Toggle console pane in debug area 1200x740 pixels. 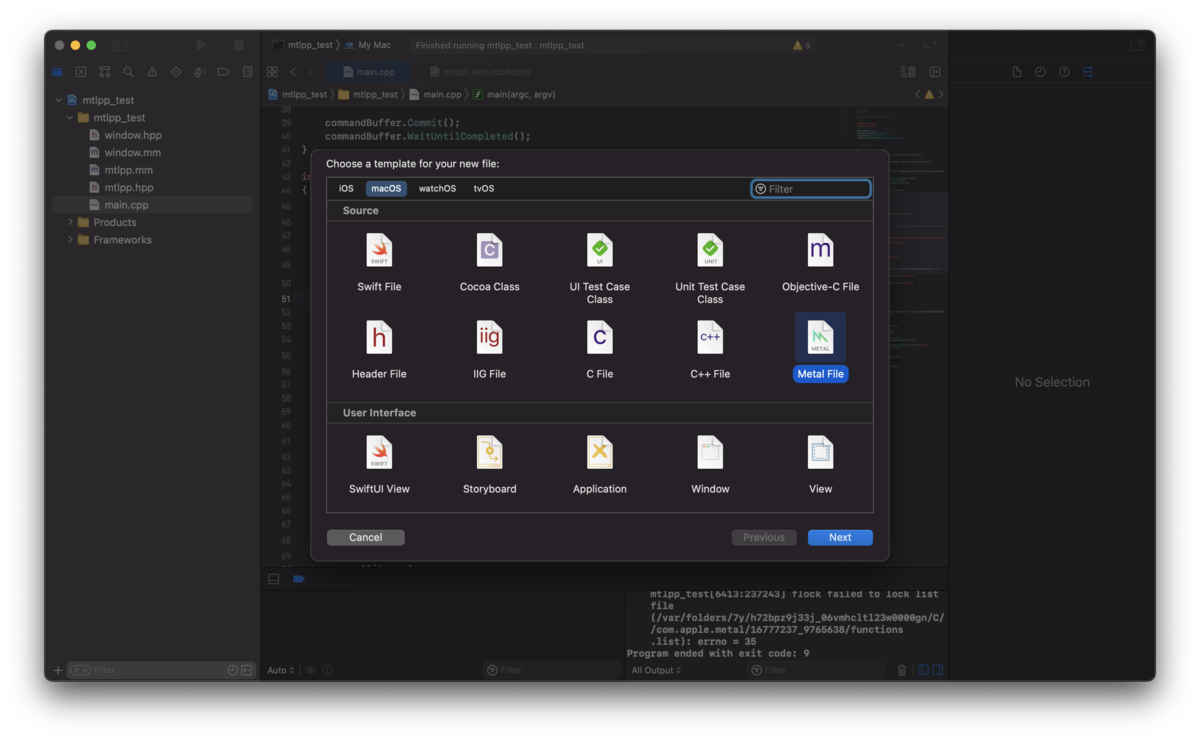(x=937, y=670)
